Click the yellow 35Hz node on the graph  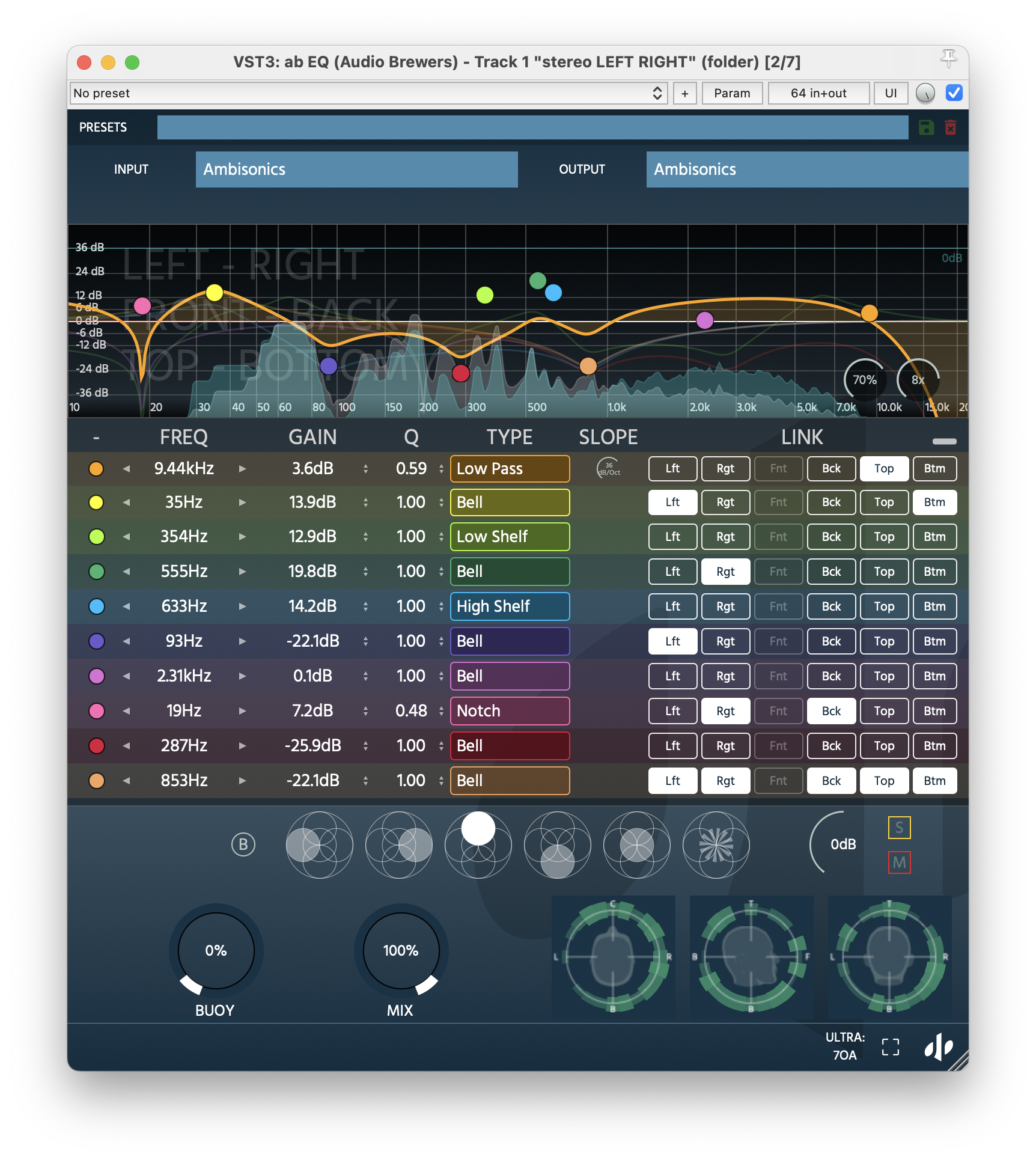214,293
